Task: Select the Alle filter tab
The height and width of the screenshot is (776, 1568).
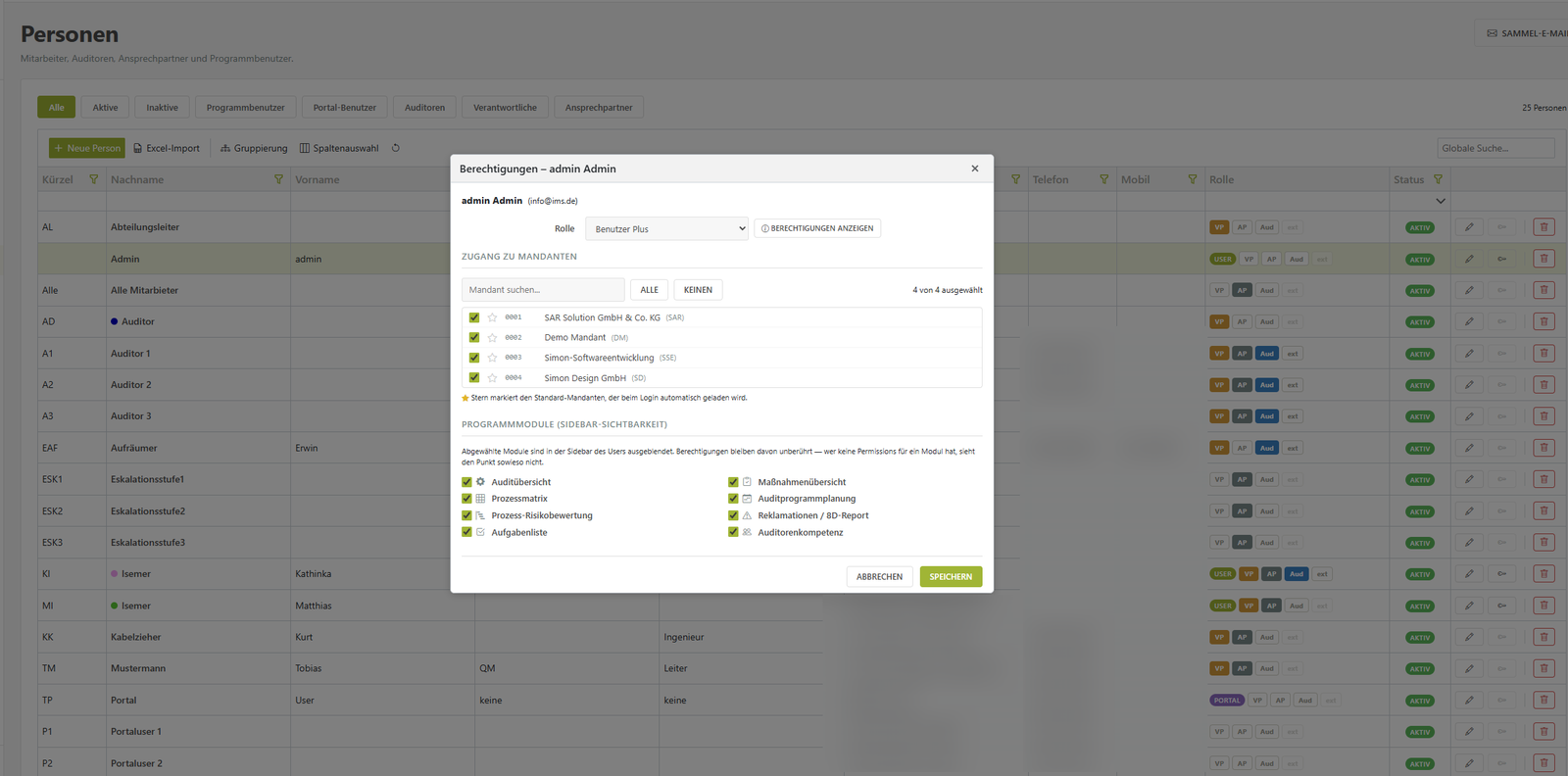Action: (57, 108)
